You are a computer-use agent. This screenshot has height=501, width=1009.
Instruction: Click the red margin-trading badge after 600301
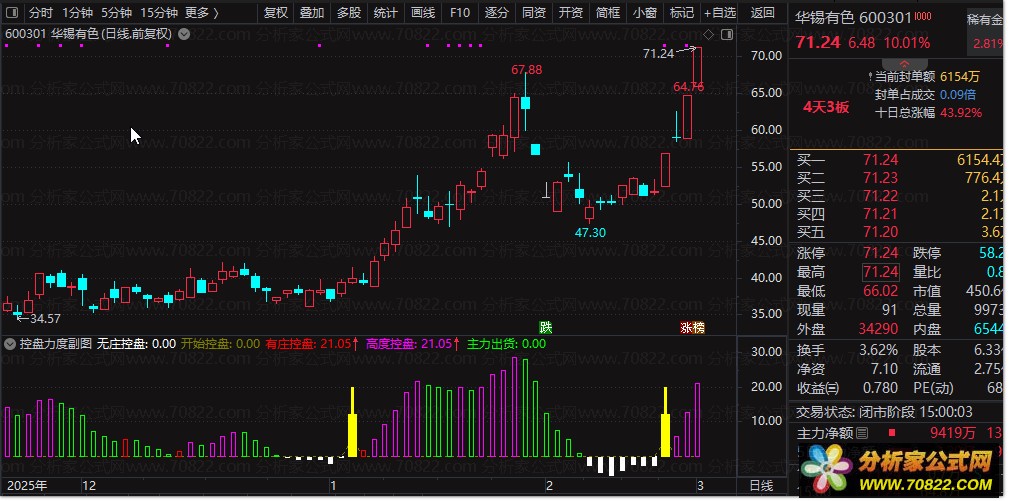pos(923,16)
